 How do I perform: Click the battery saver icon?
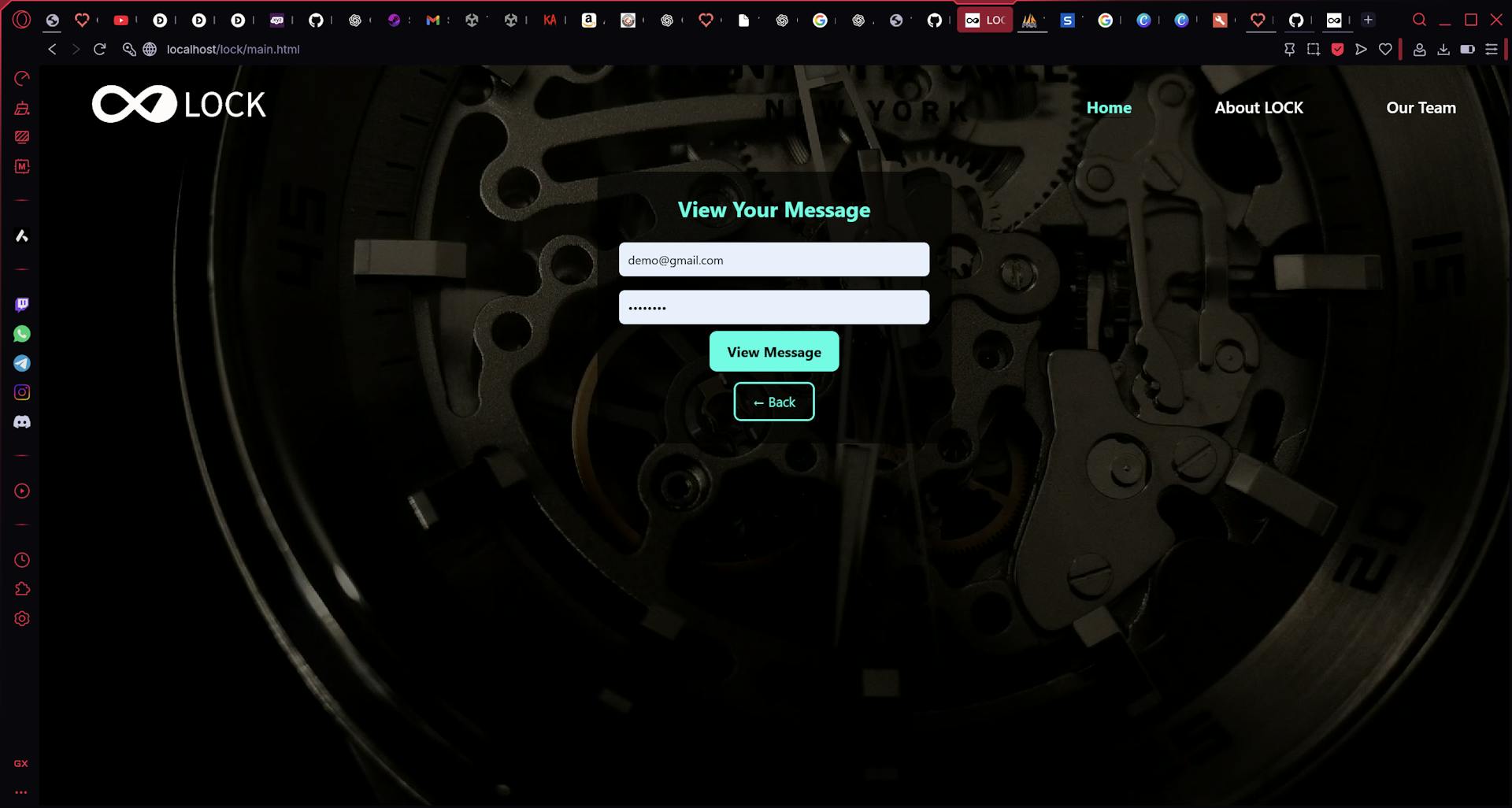pyautogui.click(x=1467, y=49)
